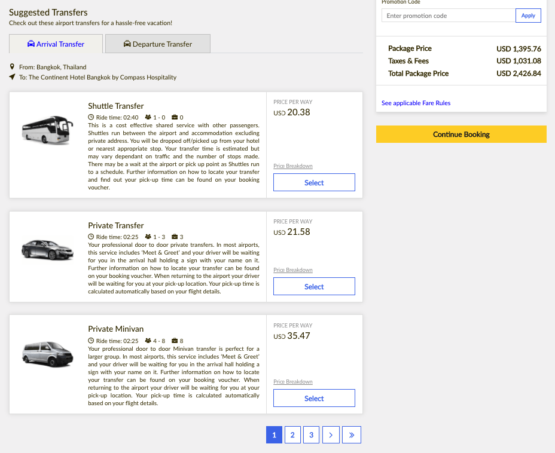555x453 pixels.
Task: Select the Private Transfer for USD 21.58
Action: pos(314,286)
